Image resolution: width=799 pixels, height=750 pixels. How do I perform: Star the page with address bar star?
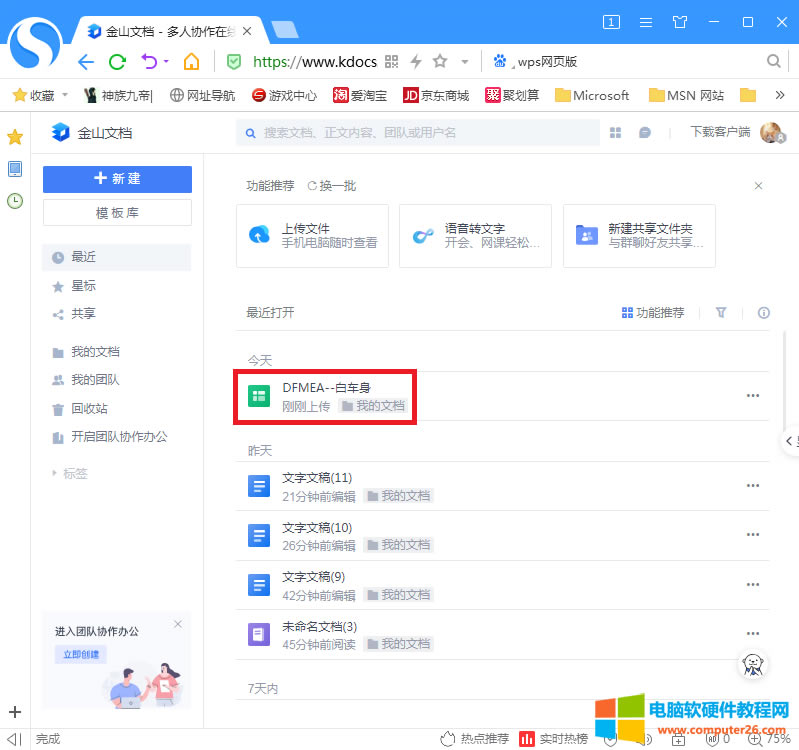point(440,62)
